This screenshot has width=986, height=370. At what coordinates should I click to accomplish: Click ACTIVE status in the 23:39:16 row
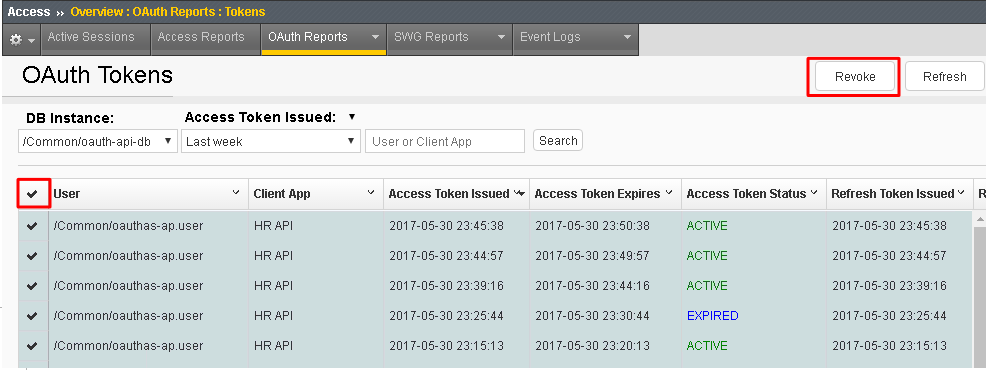coord(707,286)
